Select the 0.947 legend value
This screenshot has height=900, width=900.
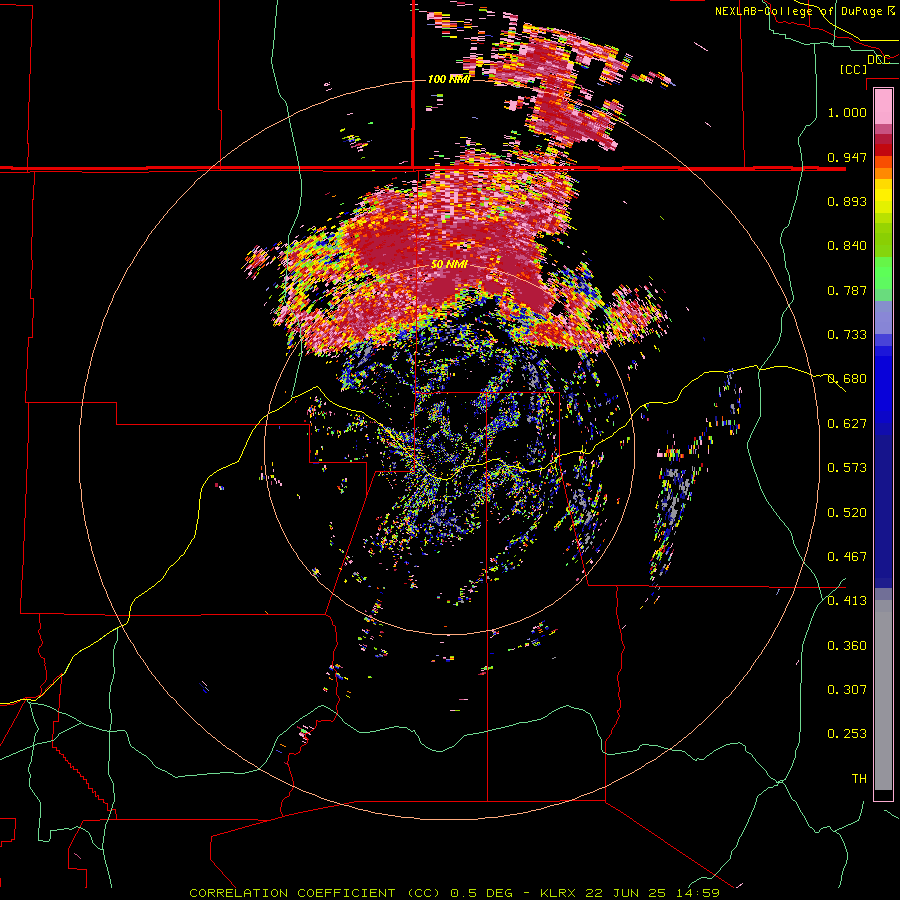click(x=847, y=157)
